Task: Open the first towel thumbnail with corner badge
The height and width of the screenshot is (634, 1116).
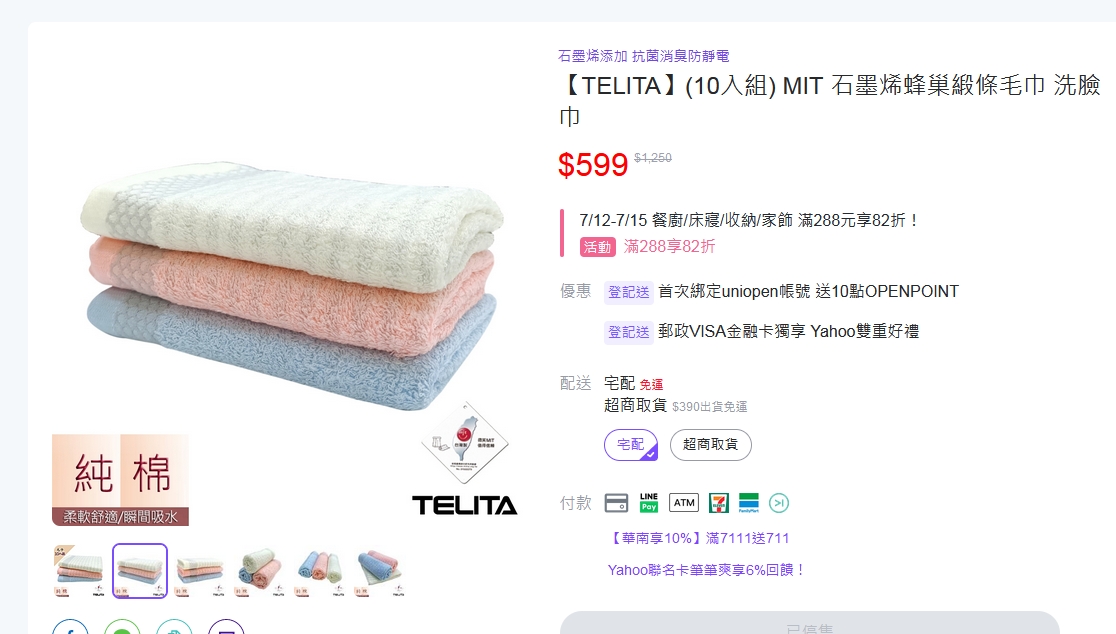Action: coord(79,571)
